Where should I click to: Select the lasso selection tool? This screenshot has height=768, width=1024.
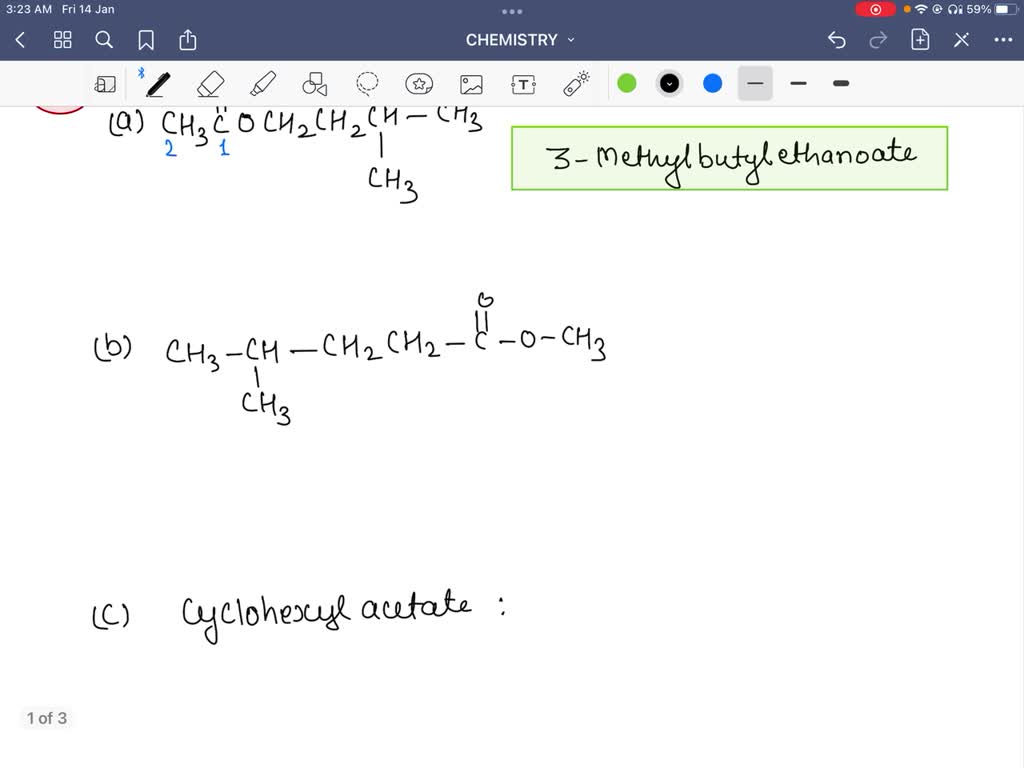click(367, 83)
